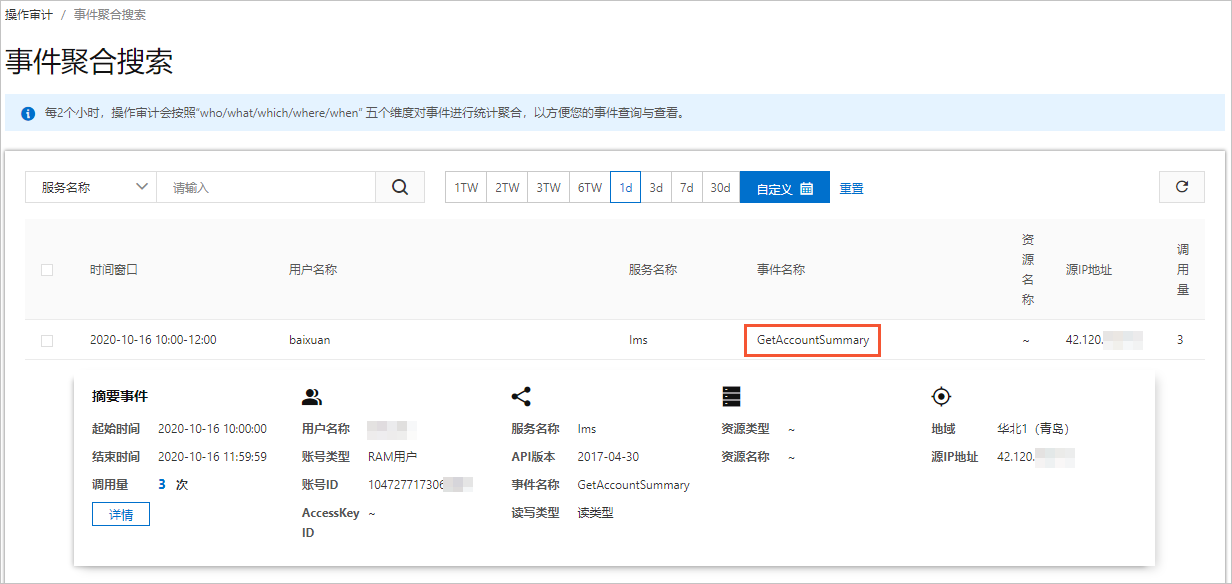Click the user icon above 用户名称
This screenshot has height=584, width=1232.
(312, 397)
